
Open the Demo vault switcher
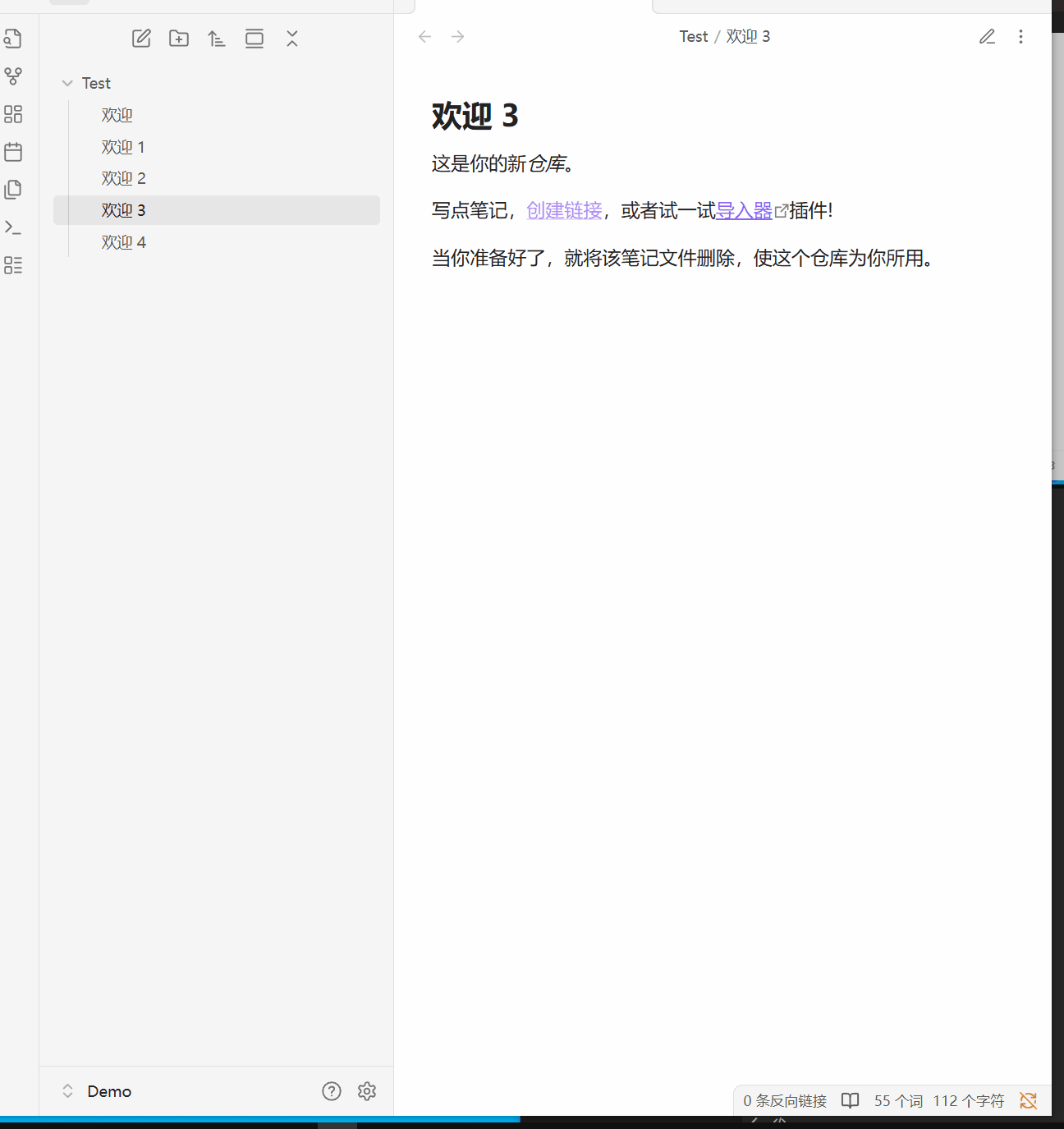click(x=97, y=1091)
